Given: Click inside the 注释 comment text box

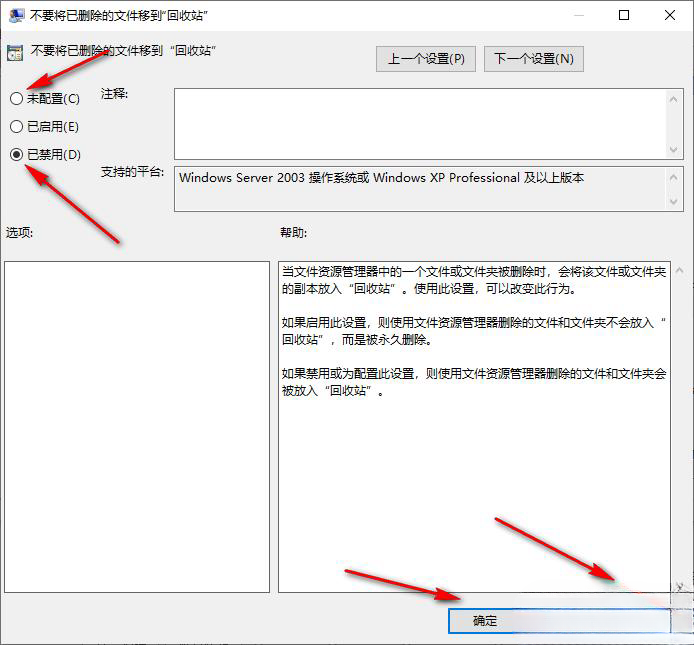Looking at the screenshot, I should click(420, 124).
